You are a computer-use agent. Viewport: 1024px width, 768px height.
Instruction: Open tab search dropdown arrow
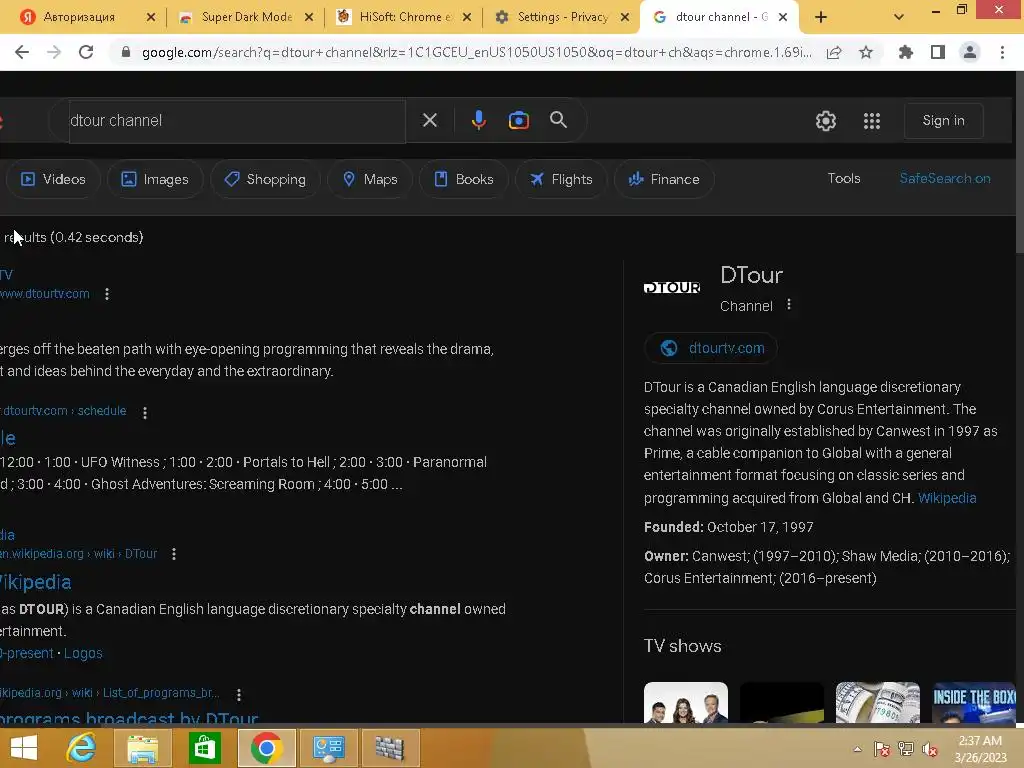(x=899, y=17)
